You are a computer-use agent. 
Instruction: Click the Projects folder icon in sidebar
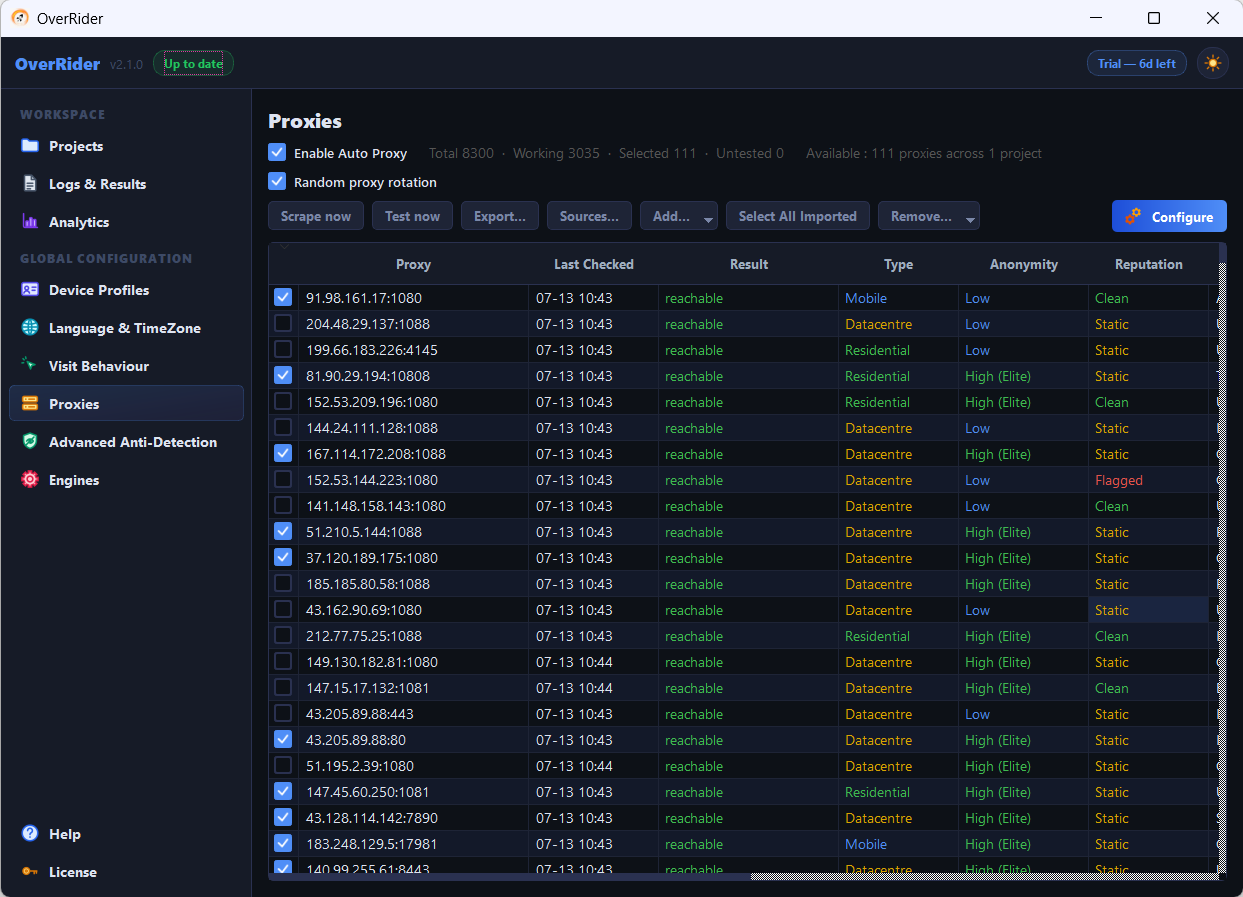[30, 146]
